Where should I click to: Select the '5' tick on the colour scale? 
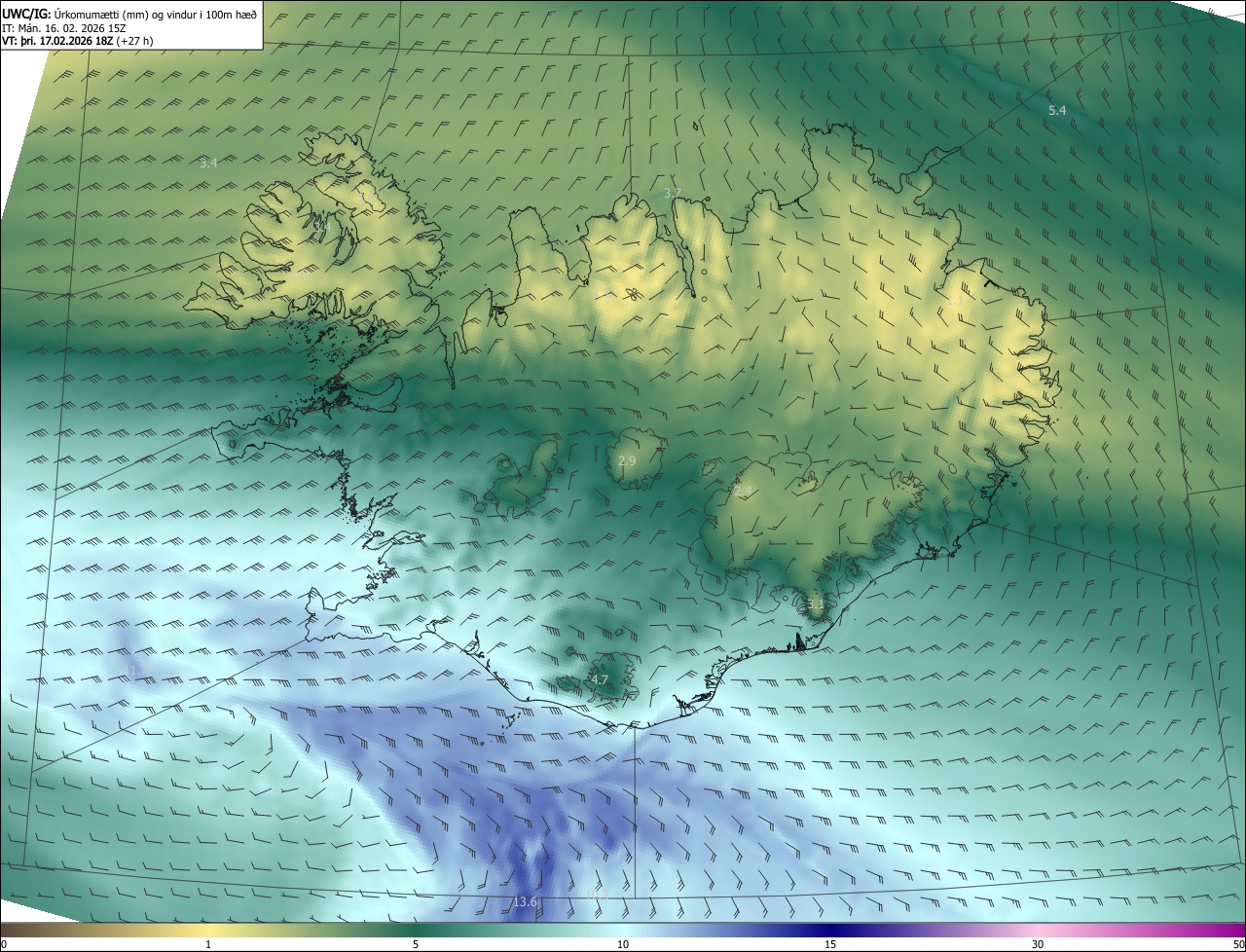coord(416,944)
